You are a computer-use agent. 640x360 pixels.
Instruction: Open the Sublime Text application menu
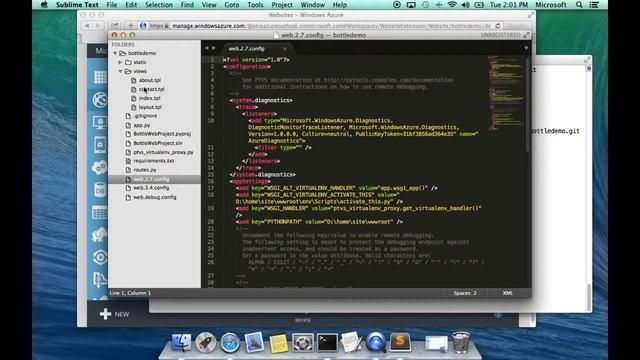click(x=77, y=5)
